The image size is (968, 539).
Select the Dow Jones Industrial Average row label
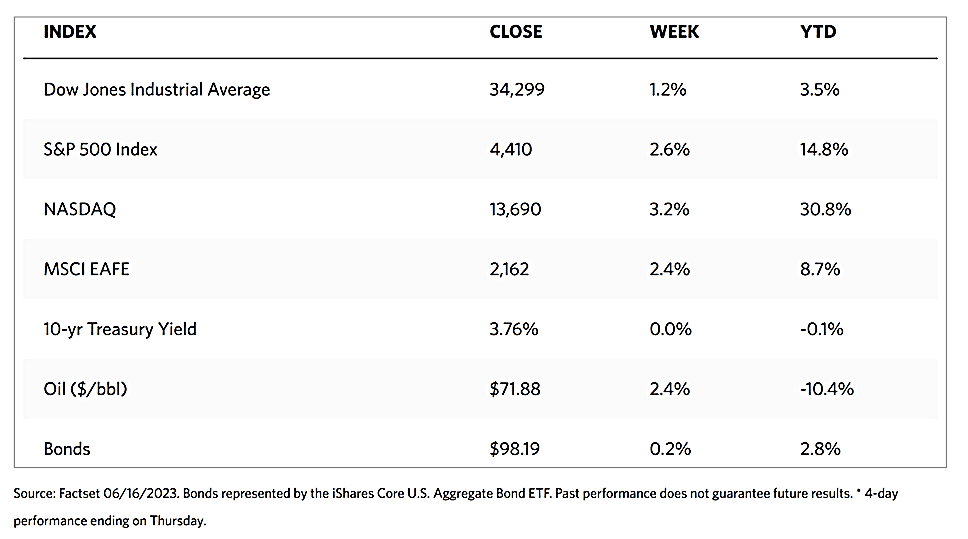157,89
